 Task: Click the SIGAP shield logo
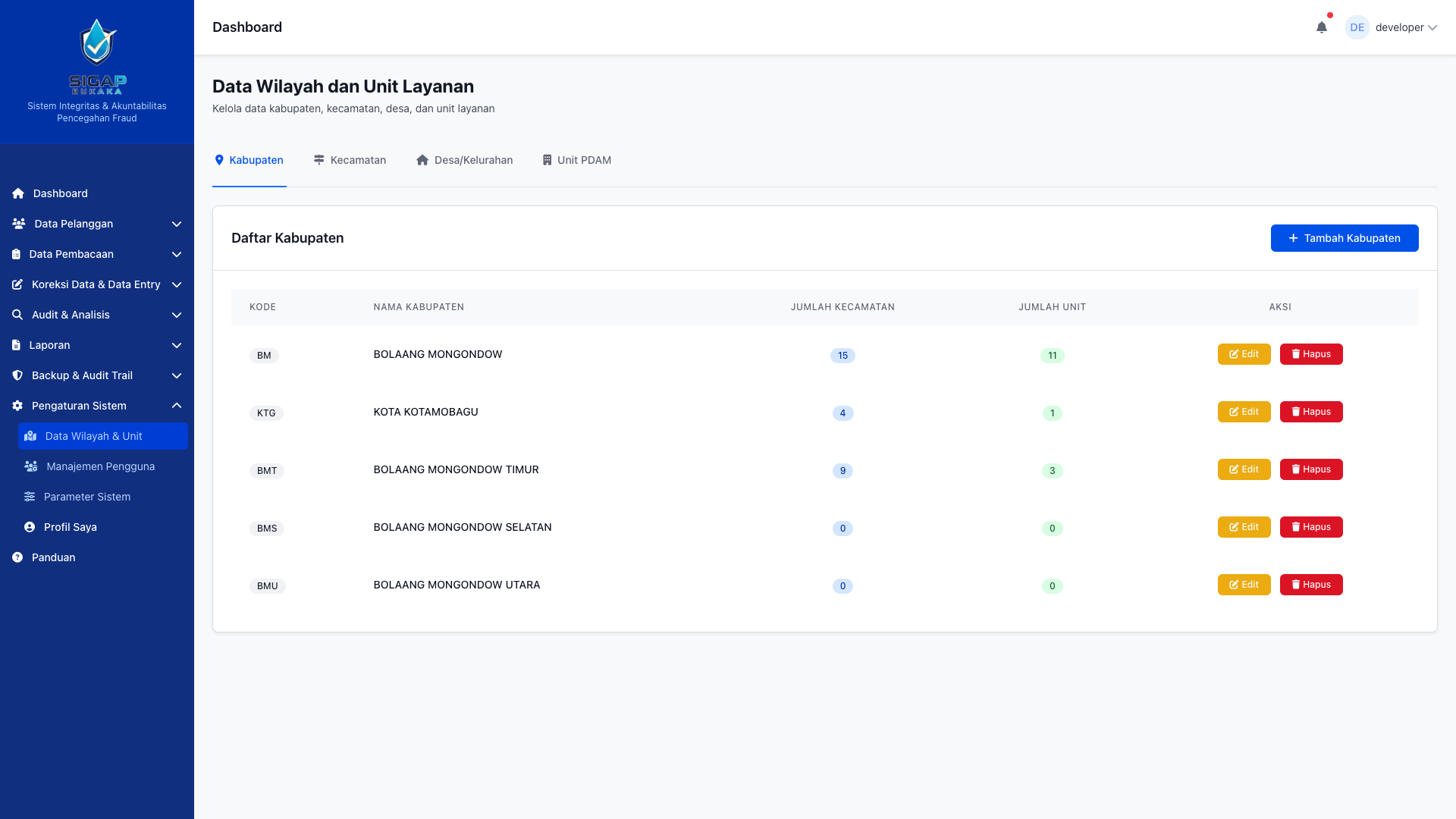tap(97, 42)
